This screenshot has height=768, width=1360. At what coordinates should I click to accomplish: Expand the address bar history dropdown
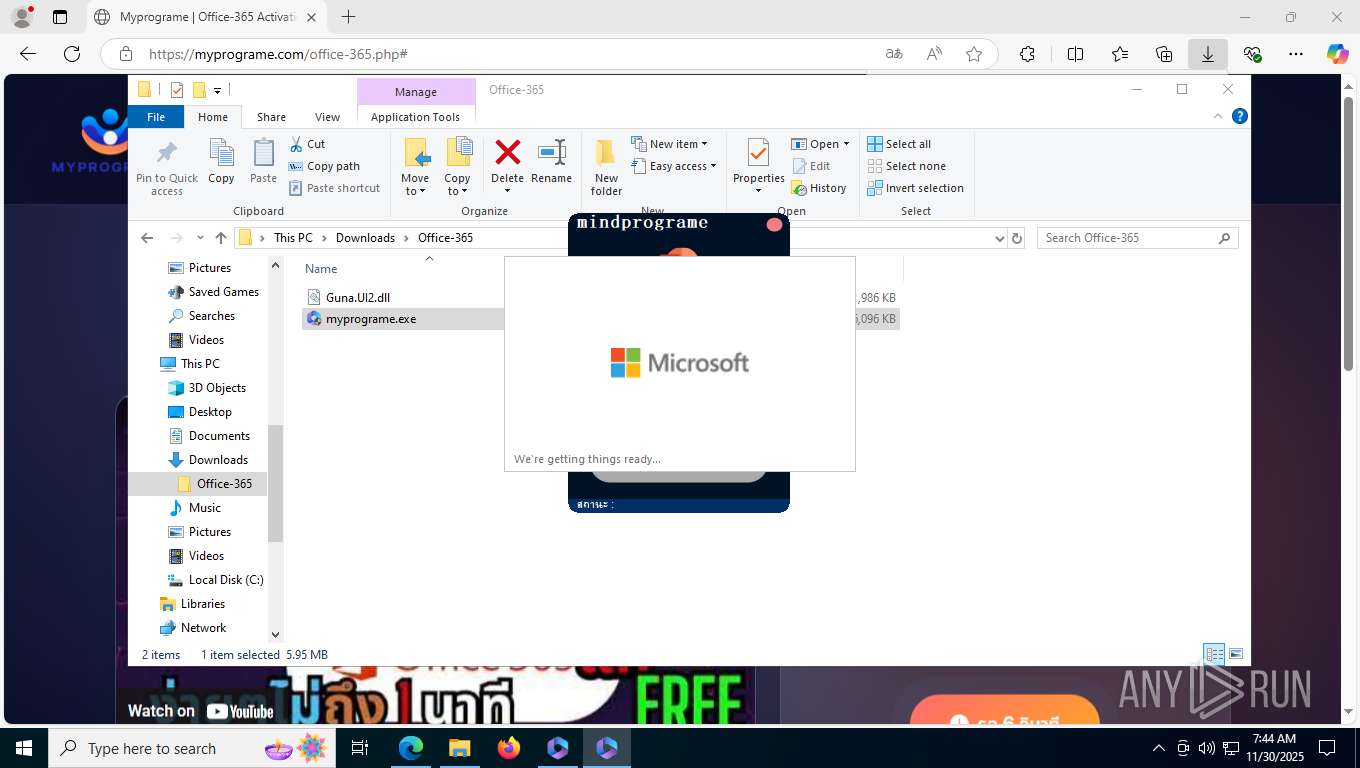[x=999, y=238]
